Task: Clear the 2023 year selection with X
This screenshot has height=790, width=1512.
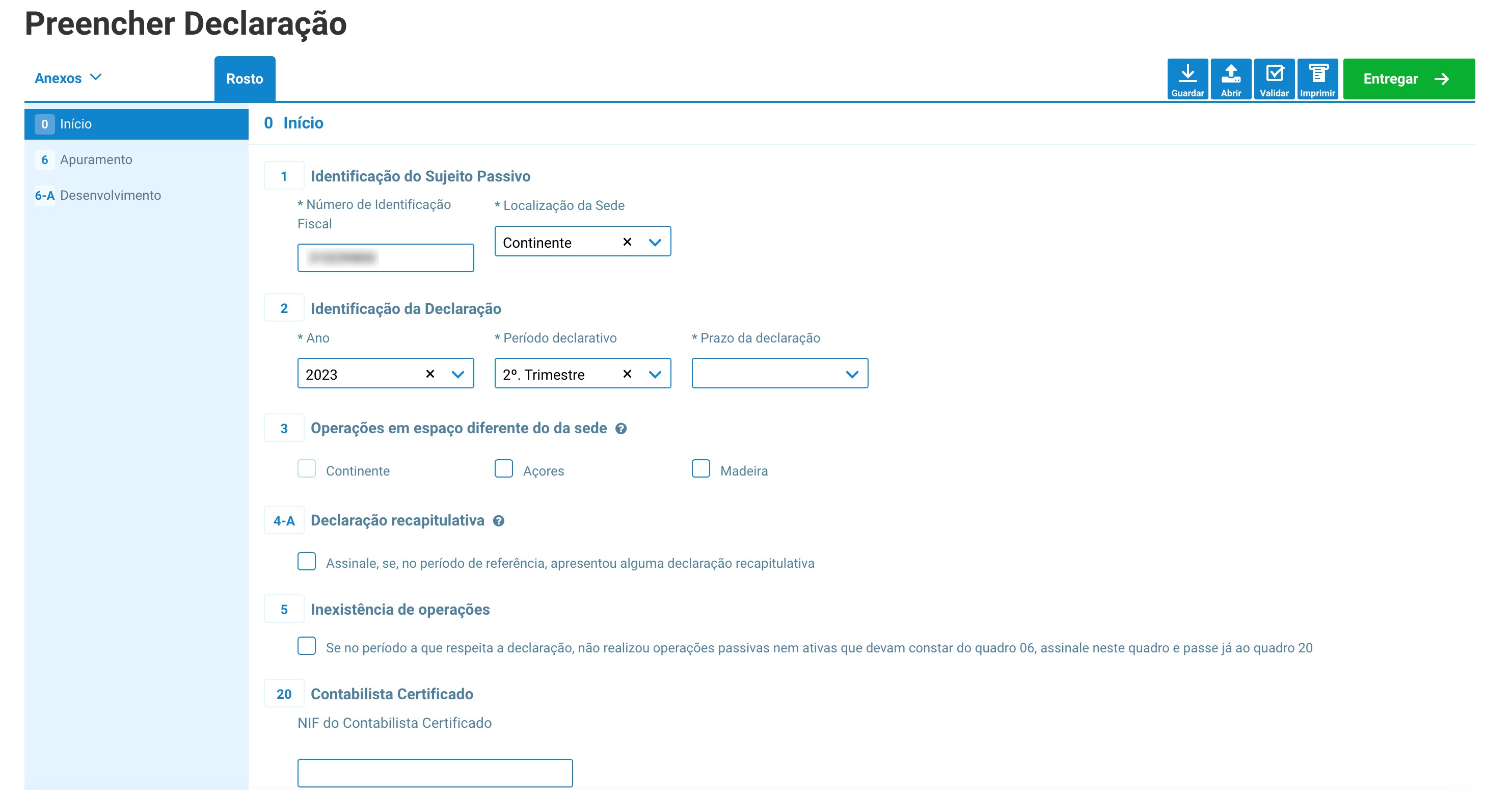Action: pyautogui.click(x=429, y=374)
